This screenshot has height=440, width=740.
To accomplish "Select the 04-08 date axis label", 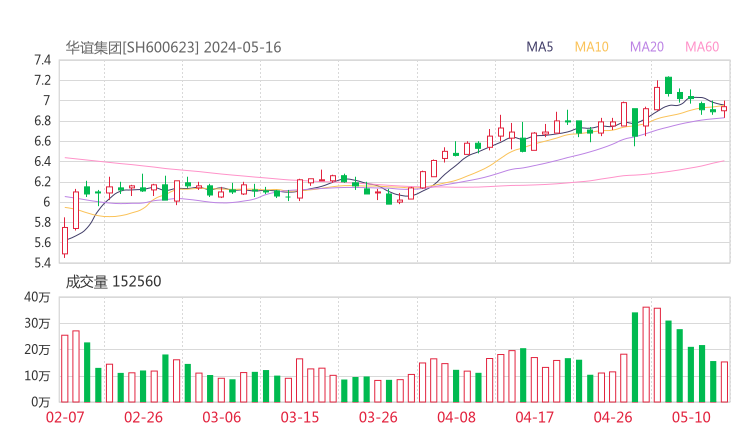I will click(455, 417).
